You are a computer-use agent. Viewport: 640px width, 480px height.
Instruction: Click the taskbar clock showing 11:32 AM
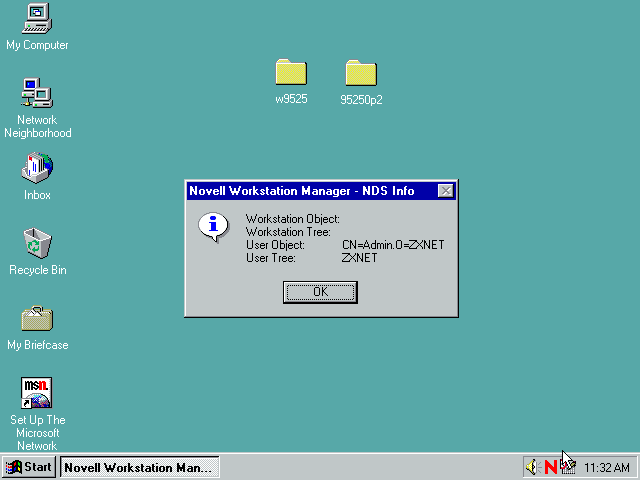[607, 467]
